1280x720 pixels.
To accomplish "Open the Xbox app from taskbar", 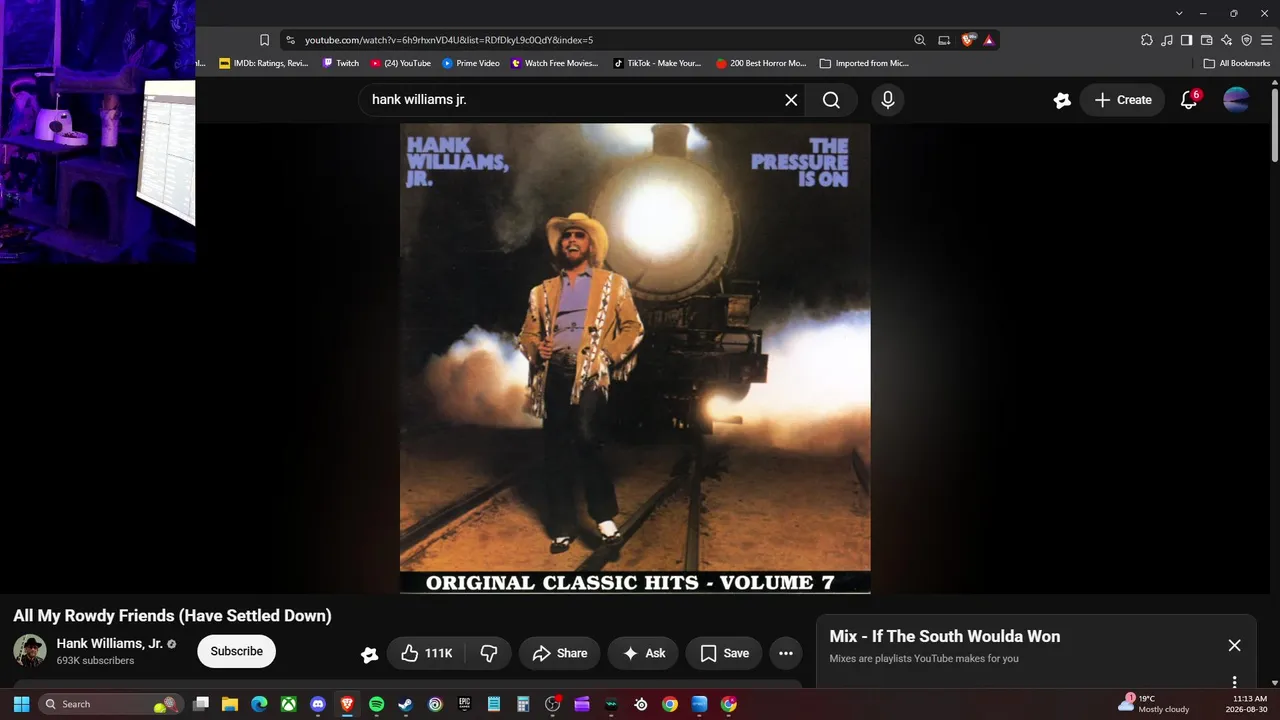I will (288, 704).
